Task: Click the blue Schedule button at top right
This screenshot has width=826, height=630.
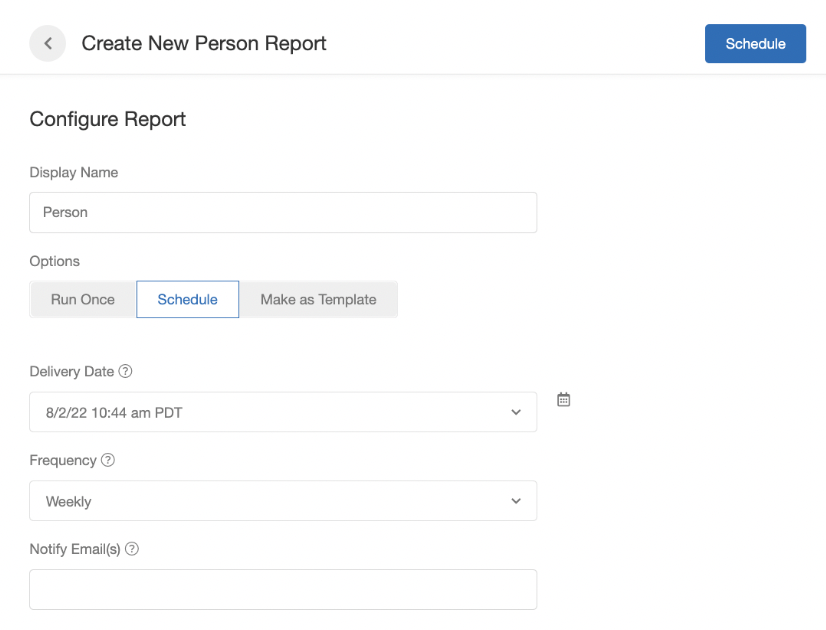Action: pos(755,44)
